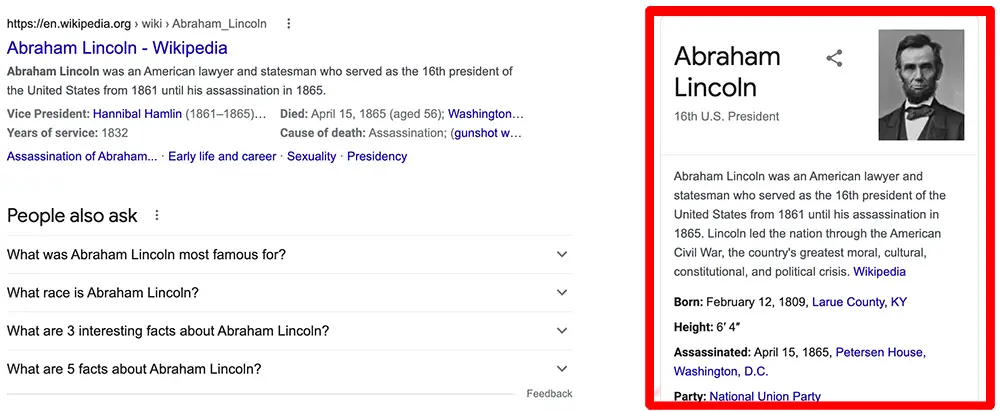Screen dimensions: 1000x411
Task: Open Early life and career sitelink
Action: 222,156
